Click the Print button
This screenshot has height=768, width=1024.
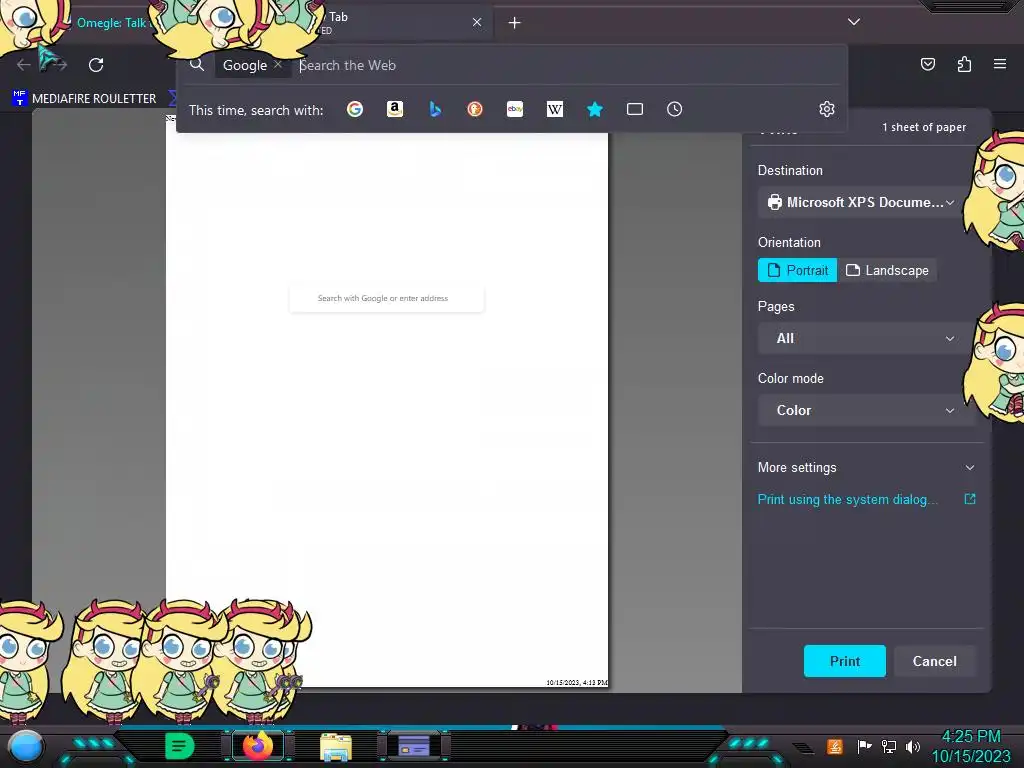coord(844,661)
